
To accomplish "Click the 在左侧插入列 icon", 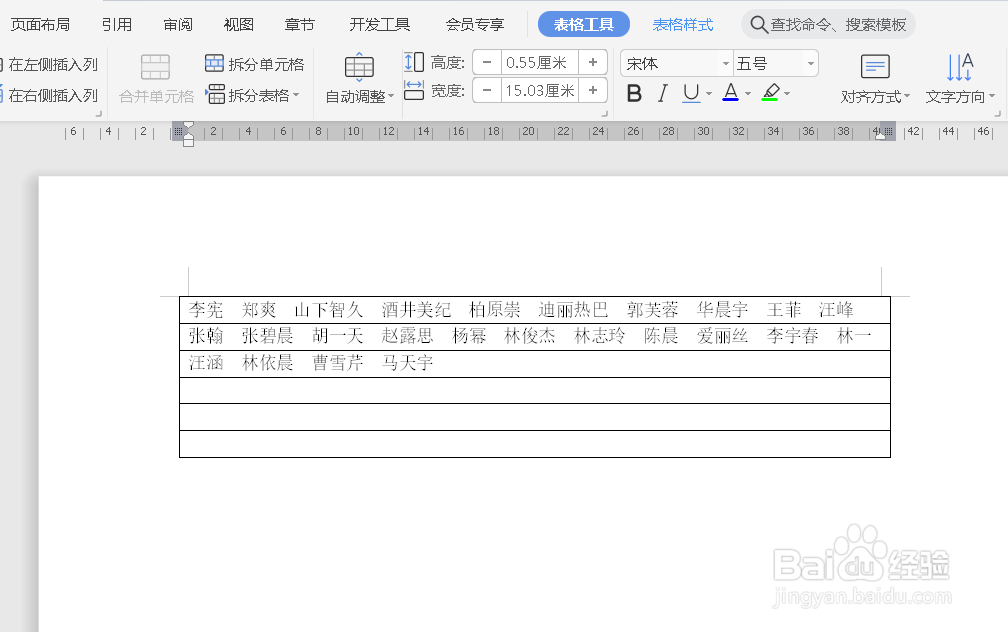I will [x=45, y=65].
